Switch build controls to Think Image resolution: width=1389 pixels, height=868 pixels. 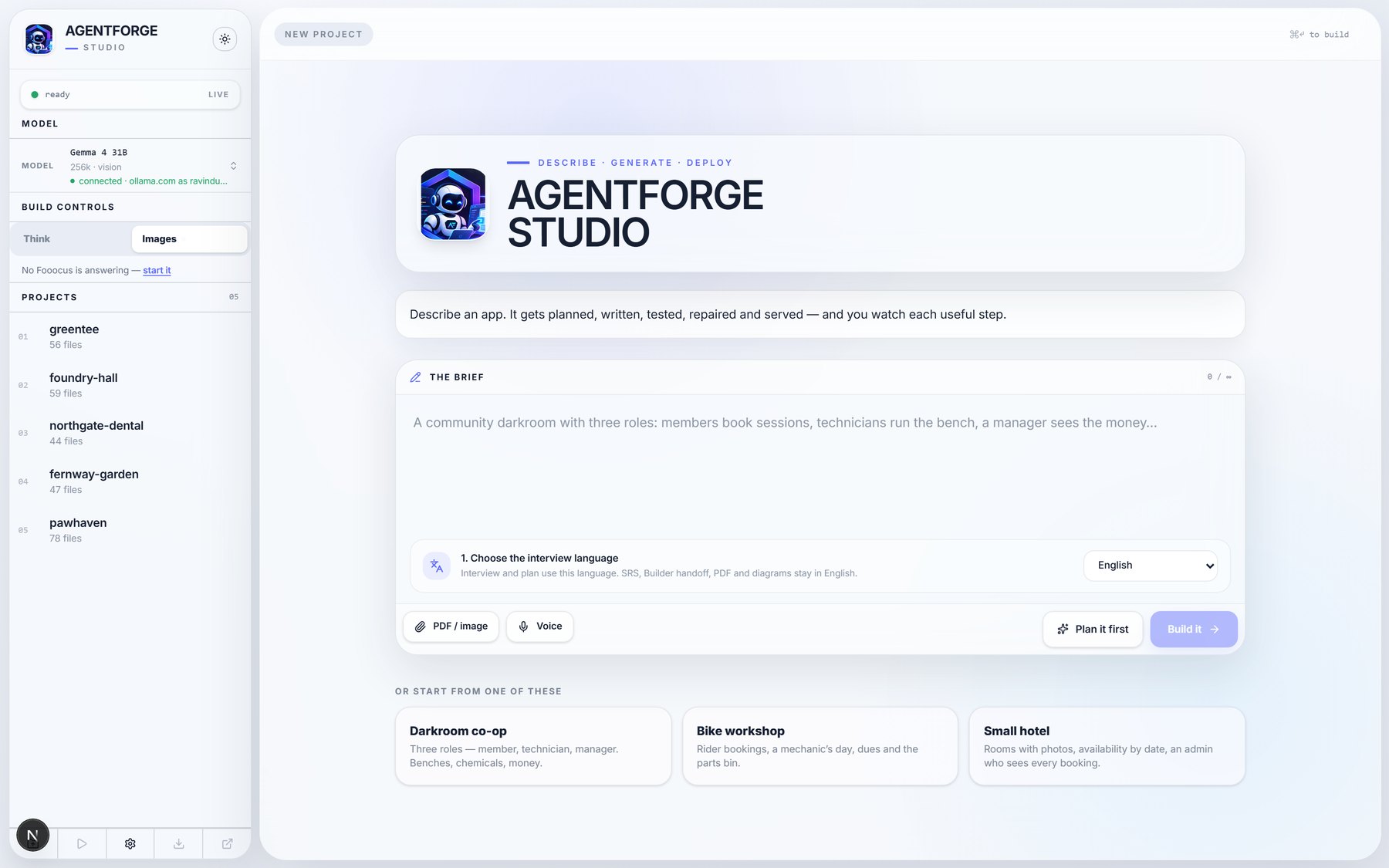71,238
